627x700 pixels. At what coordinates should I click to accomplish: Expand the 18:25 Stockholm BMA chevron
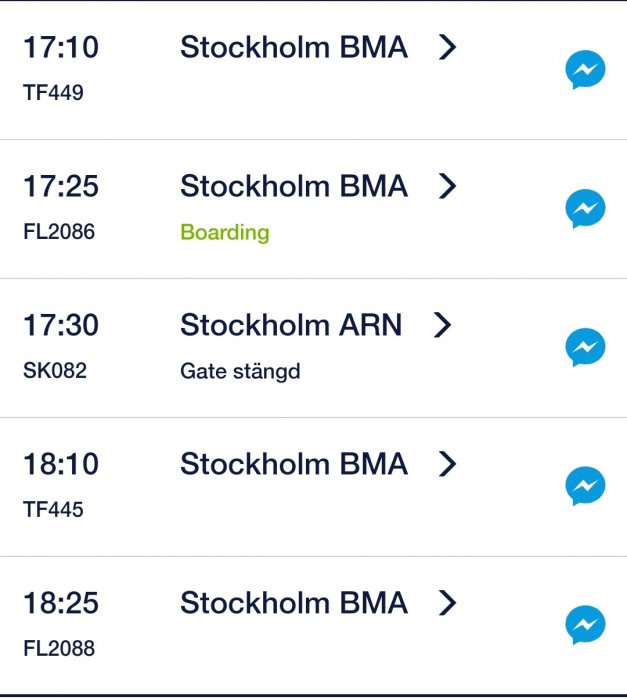point(448,603)
